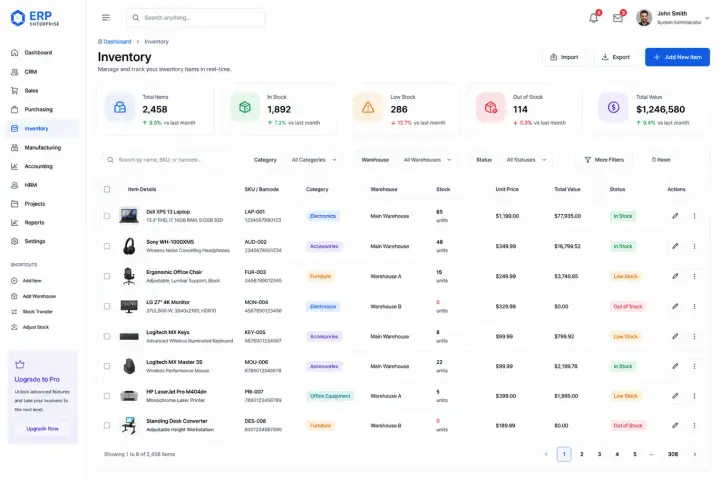Image resolution: width=720 pixels, height=480 pixels.
Task: Check the Logitech MX Keys row checkbox
Action: [x=107, y=336]
